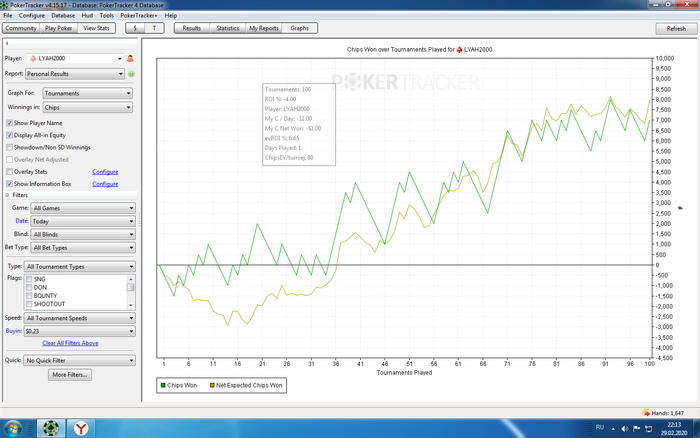
Task: Click the hands import icon in the status bar
Action: pyautogui.click(x=646, y=413)
